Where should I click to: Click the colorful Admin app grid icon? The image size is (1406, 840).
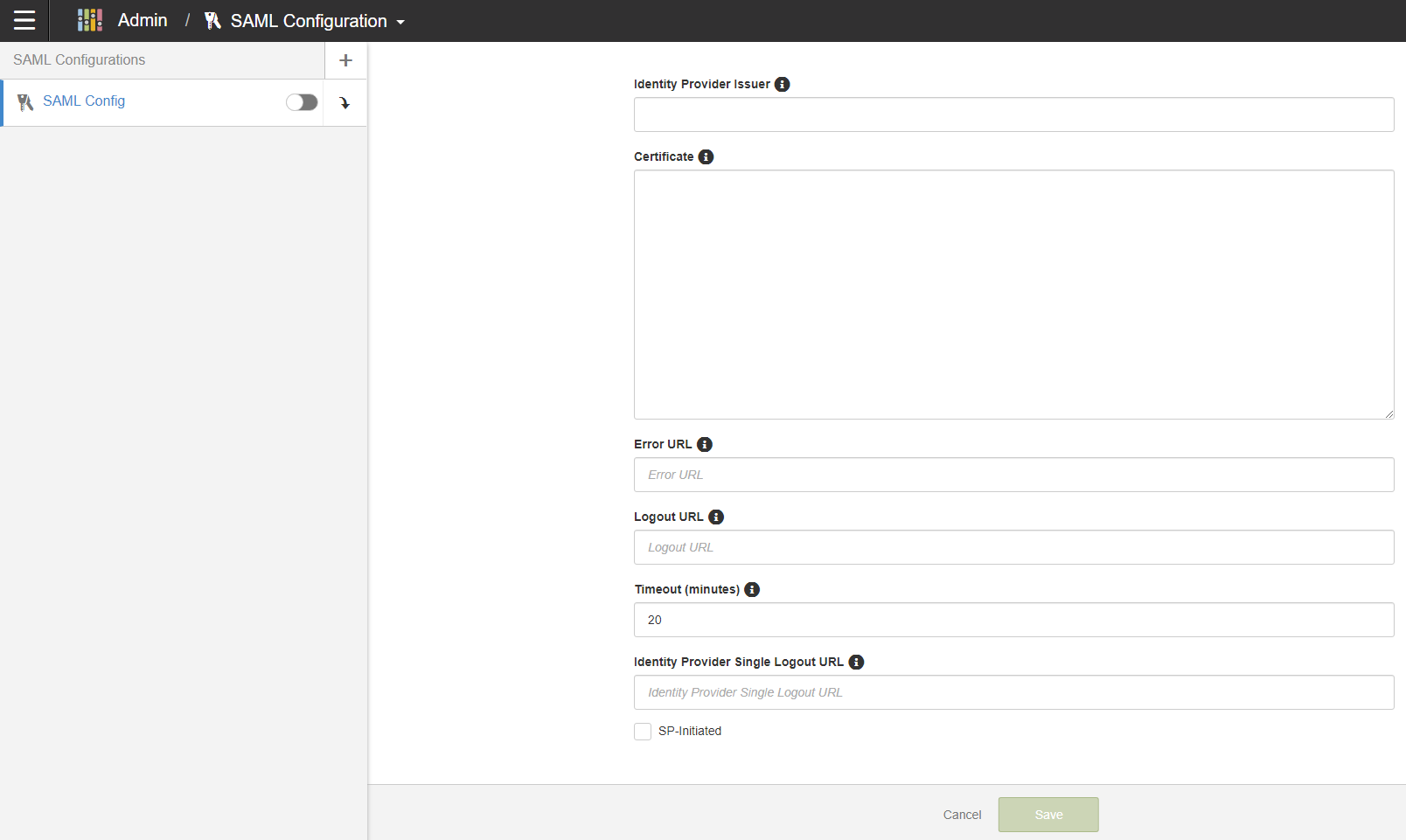click(x=90, y=20)
